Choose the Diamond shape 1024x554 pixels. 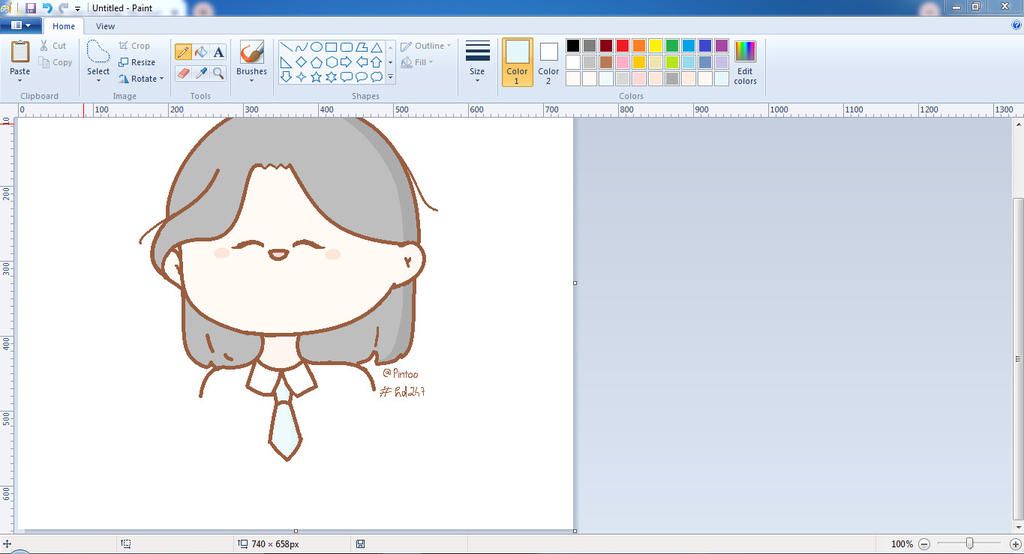click(301, 62)
